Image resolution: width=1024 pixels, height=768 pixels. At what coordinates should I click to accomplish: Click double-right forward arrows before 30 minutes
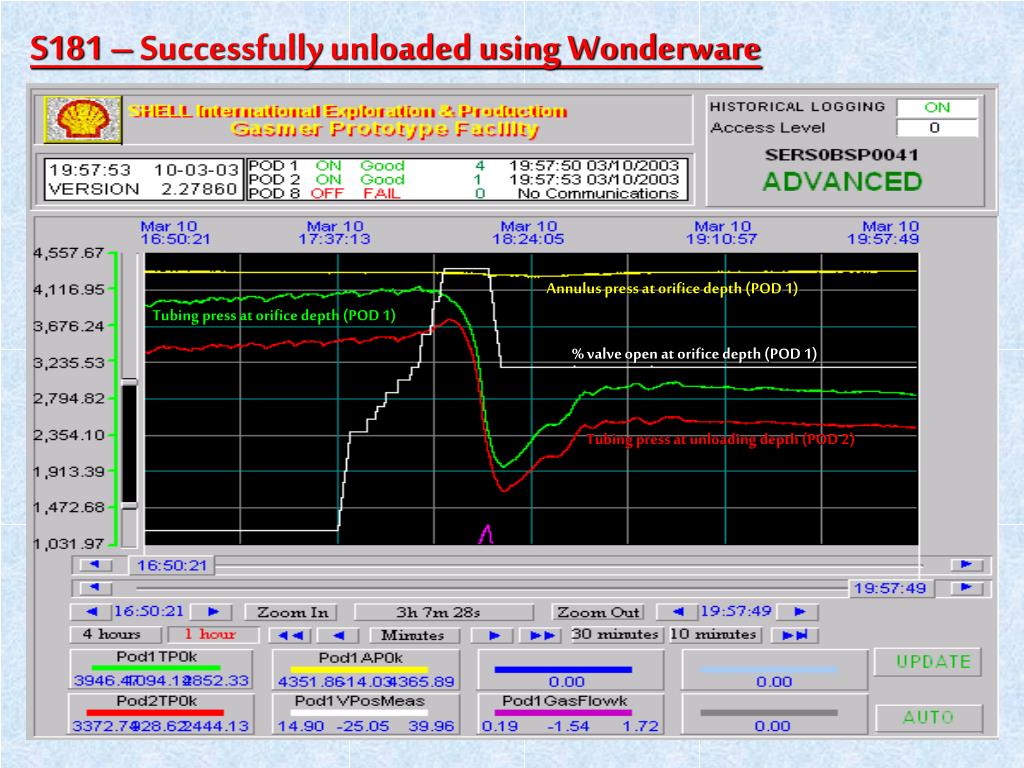pos(543,635)
